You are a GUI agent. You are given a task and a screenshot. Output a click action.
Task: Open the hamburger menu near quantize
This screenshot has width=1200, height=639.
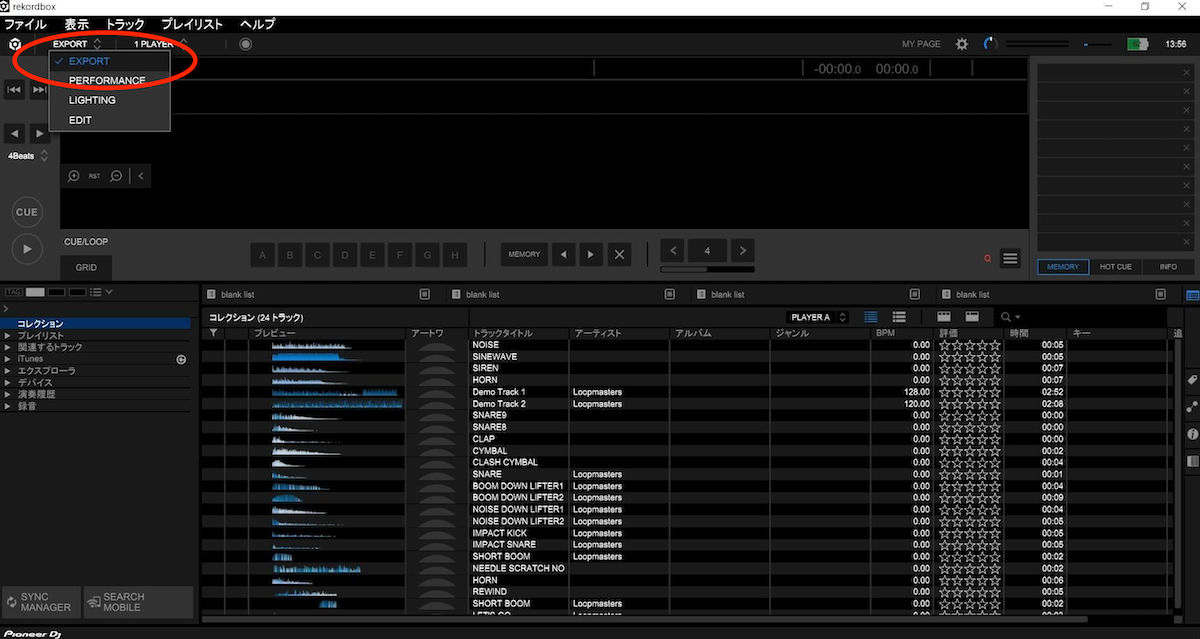click(1010, 259)
